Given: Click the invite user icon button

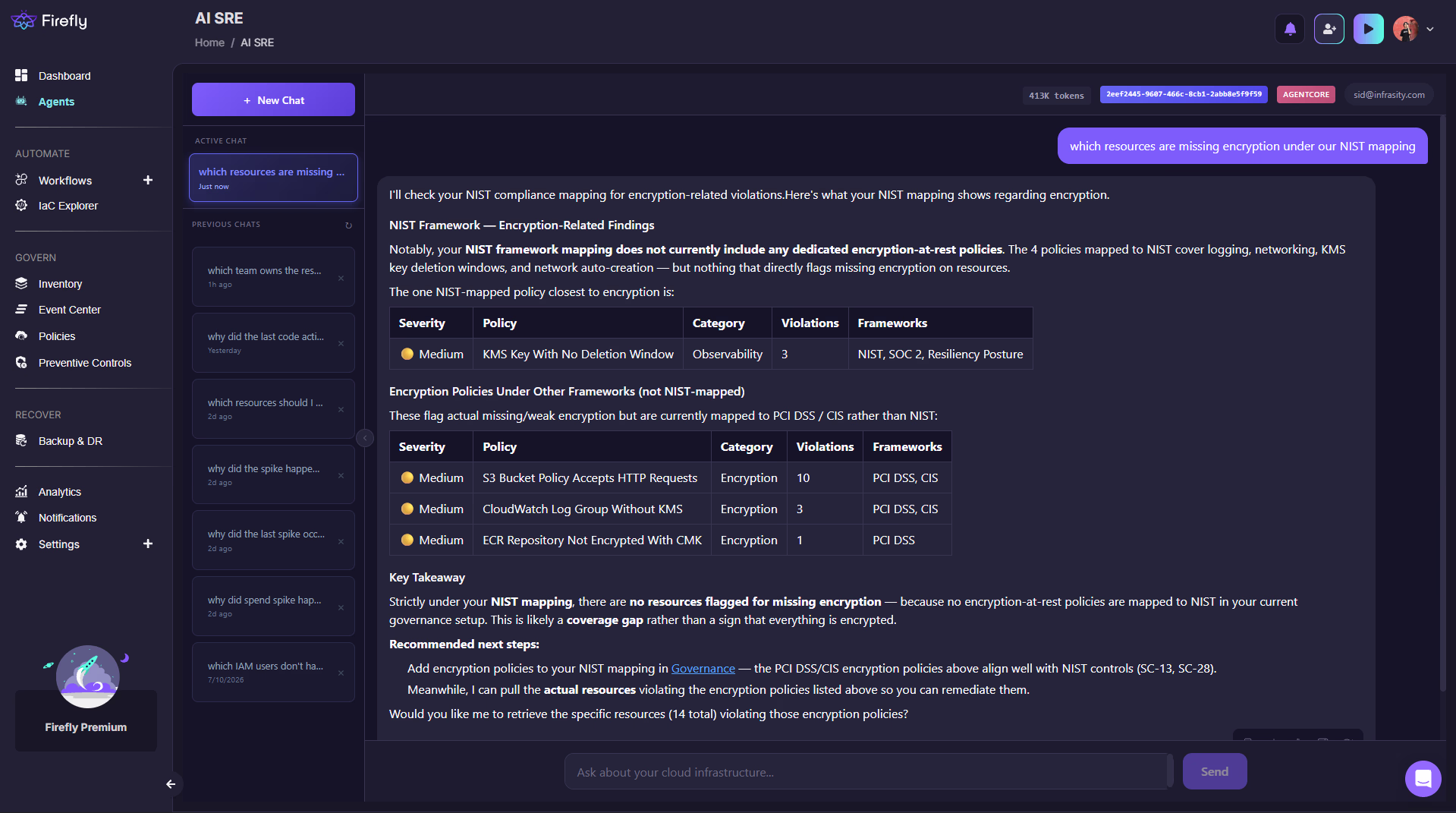Looking at the screenshot, I should click(x=1329, y=30).
